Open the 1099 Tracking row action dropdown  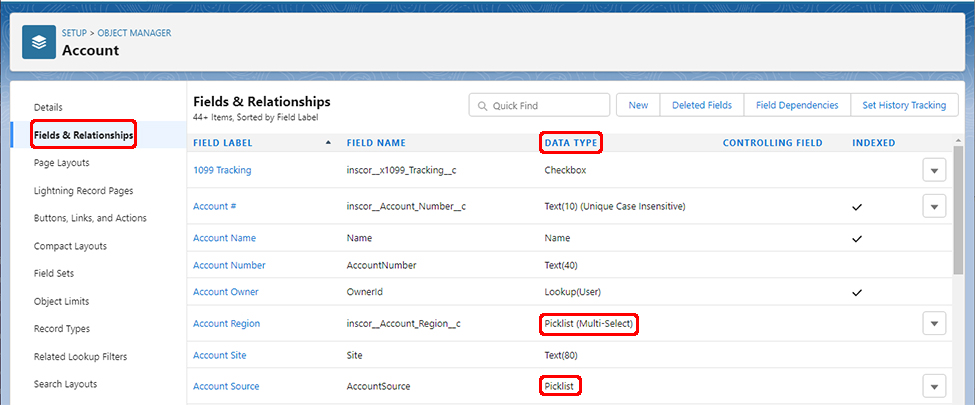click(933, 171)
